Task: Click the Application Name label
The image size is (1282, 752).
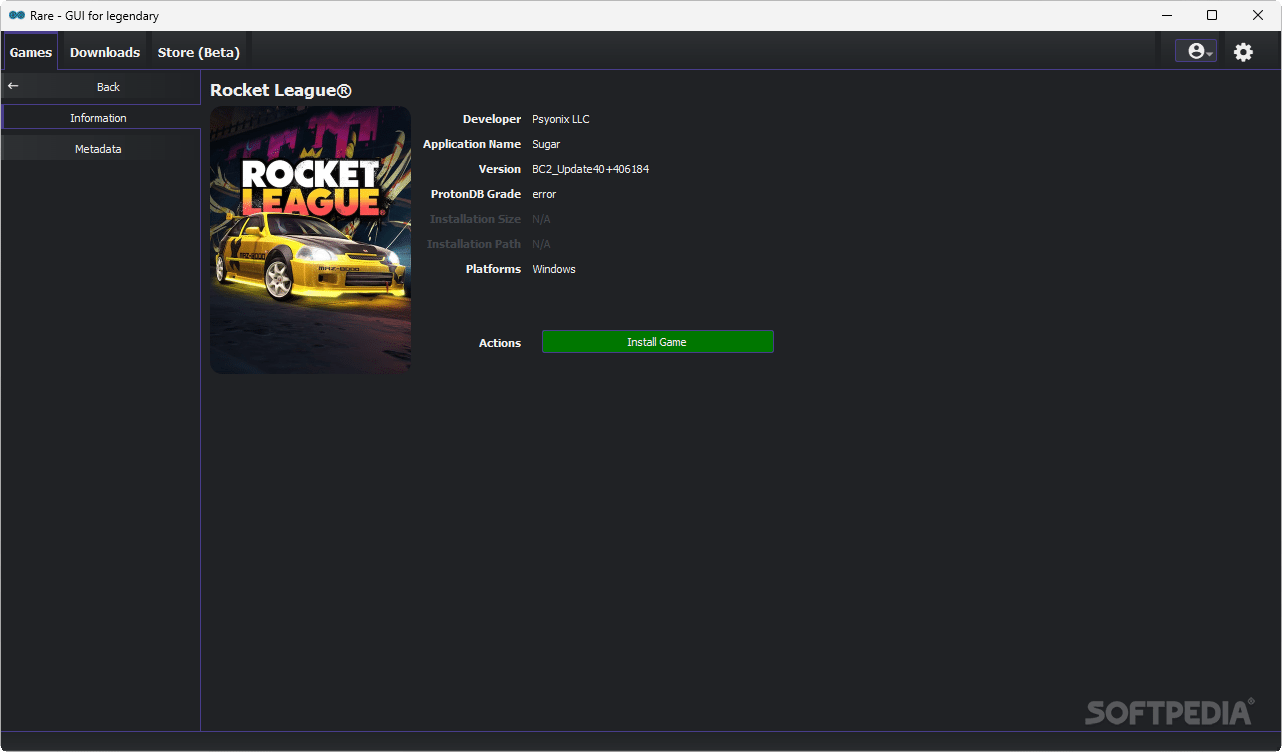Action: click(x=472, y=144)
